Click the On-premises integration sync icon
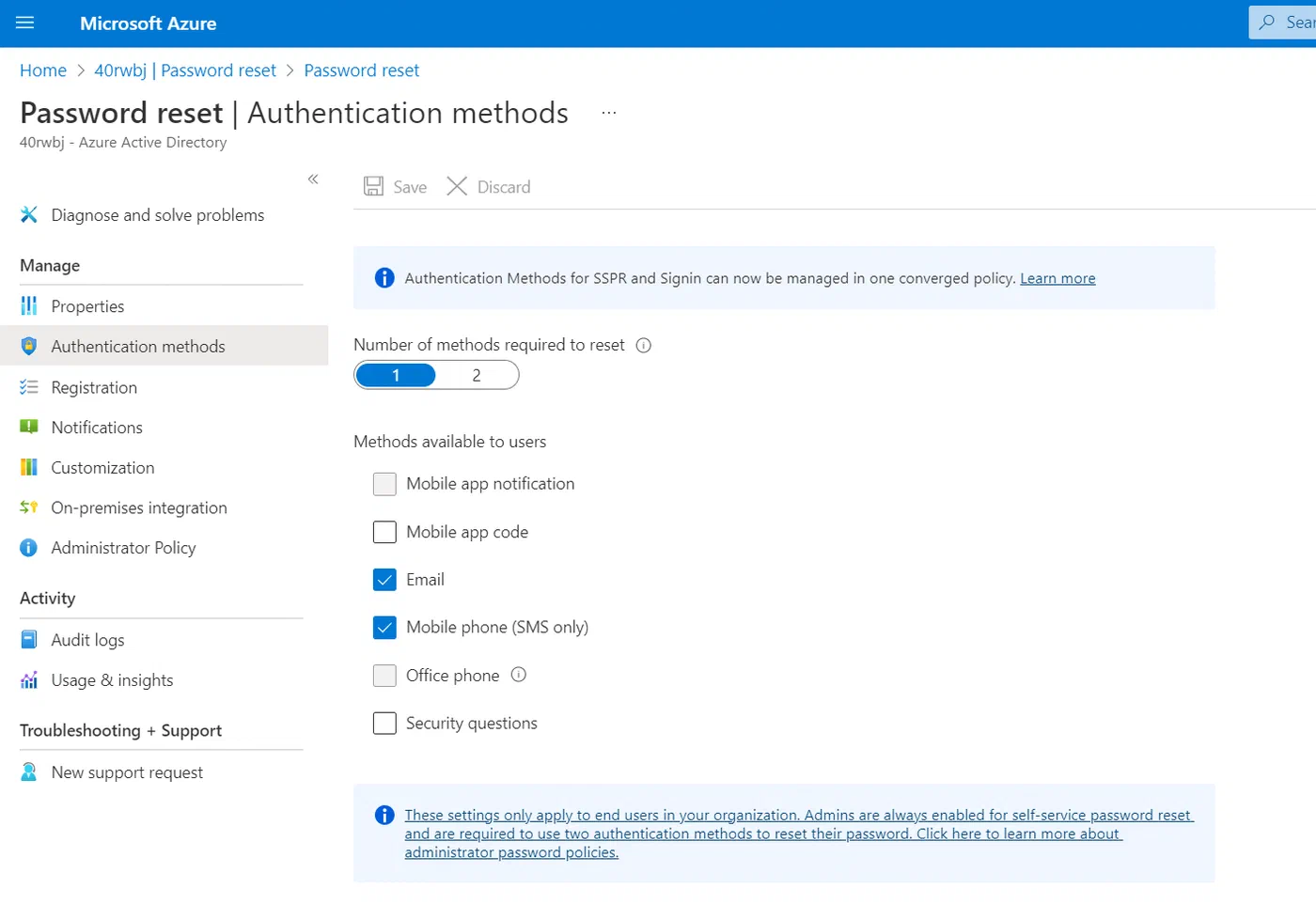1316x904 pixels. (29, 507)
